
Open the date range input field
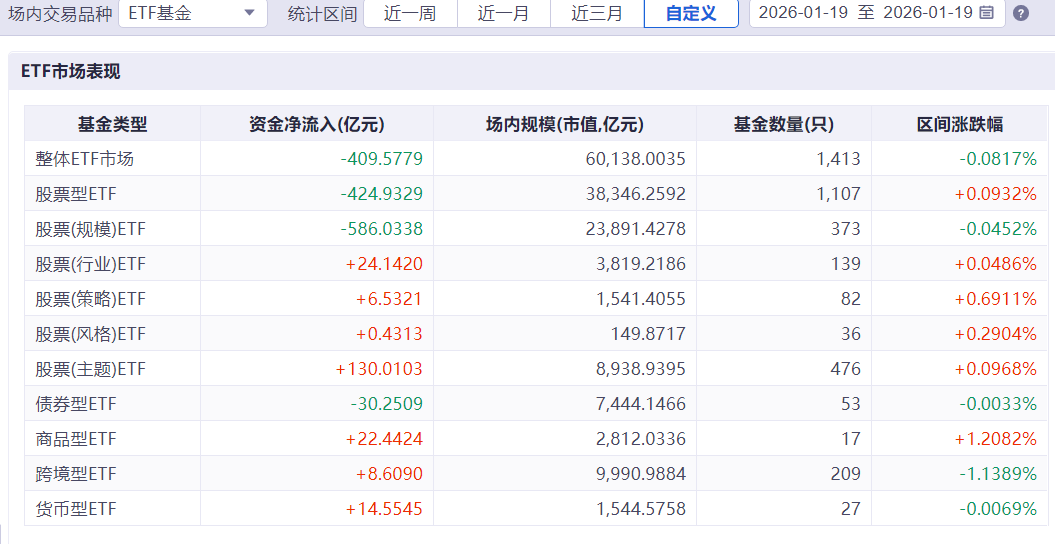(x=877, y=13)
